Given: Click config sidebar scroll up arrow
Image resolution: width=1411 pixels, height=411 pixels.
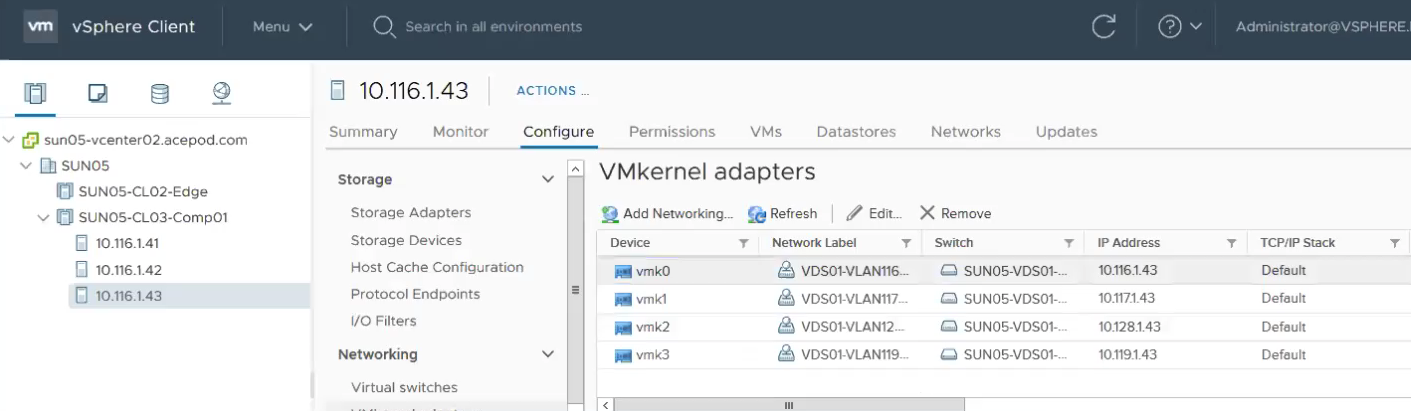Looking at the screenshot, I should tap(575, 169).
